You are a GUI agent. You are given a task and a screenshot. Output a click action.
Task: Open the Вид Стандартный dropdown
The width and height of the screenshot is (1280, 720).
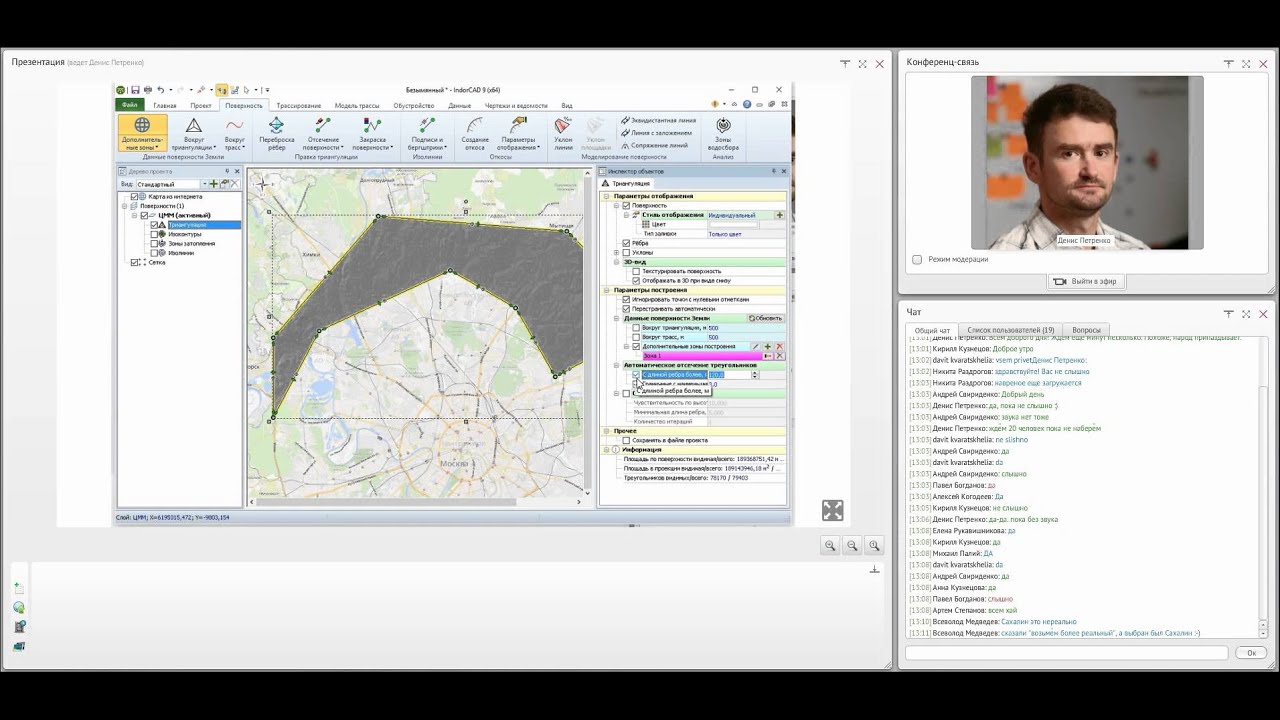click(x=171, y=184)
